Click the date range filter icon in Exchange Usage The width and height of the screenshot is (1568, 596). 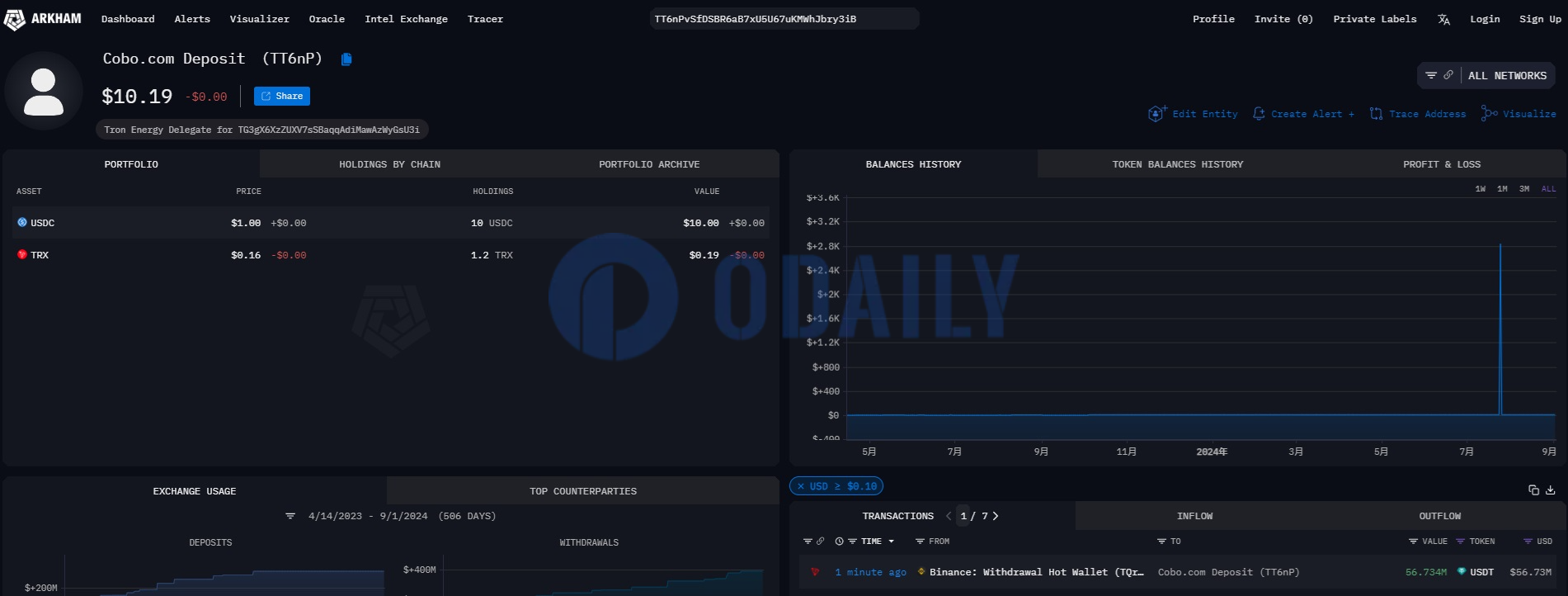tap(290, 517)
